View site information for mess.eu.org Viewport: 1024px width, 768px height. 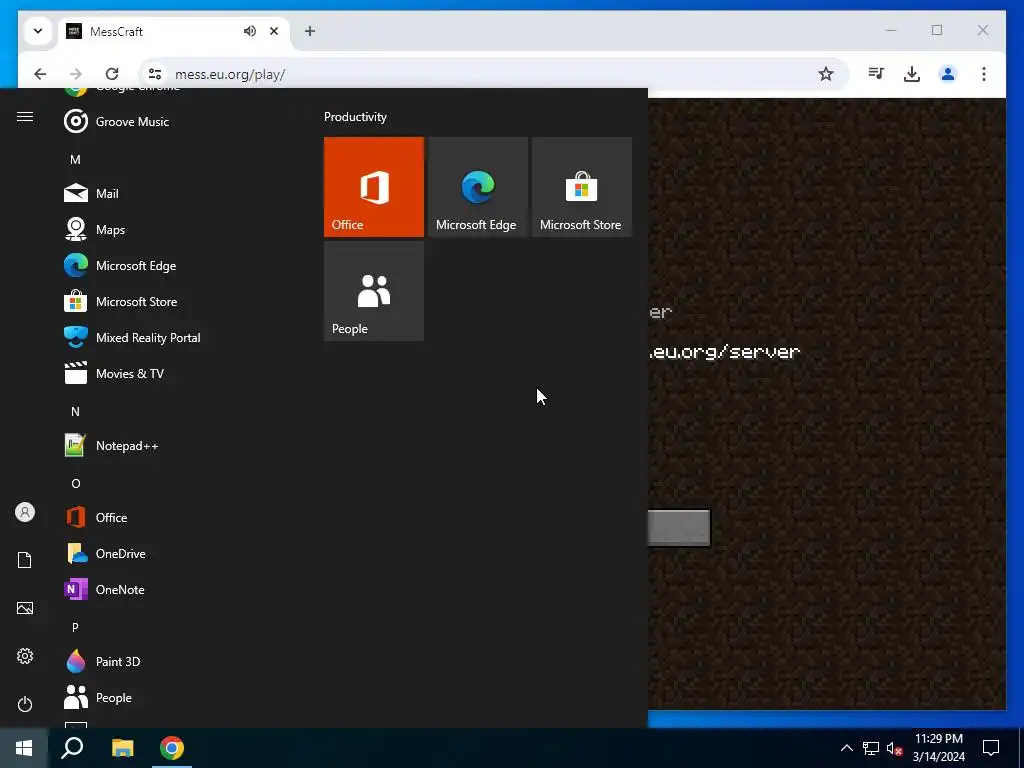pos(155,74)
